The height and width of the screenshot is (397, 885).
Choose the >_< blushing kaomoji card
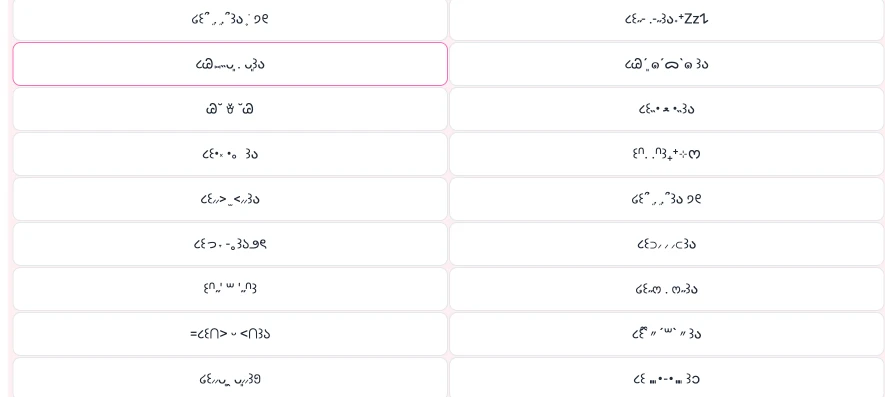point(230,199)
